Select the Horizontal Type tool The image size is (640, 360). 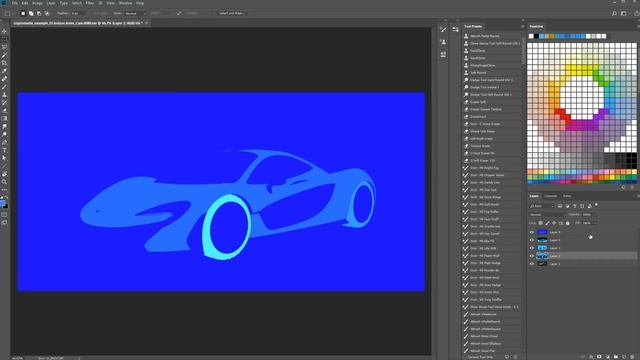[x=4, y=150]
